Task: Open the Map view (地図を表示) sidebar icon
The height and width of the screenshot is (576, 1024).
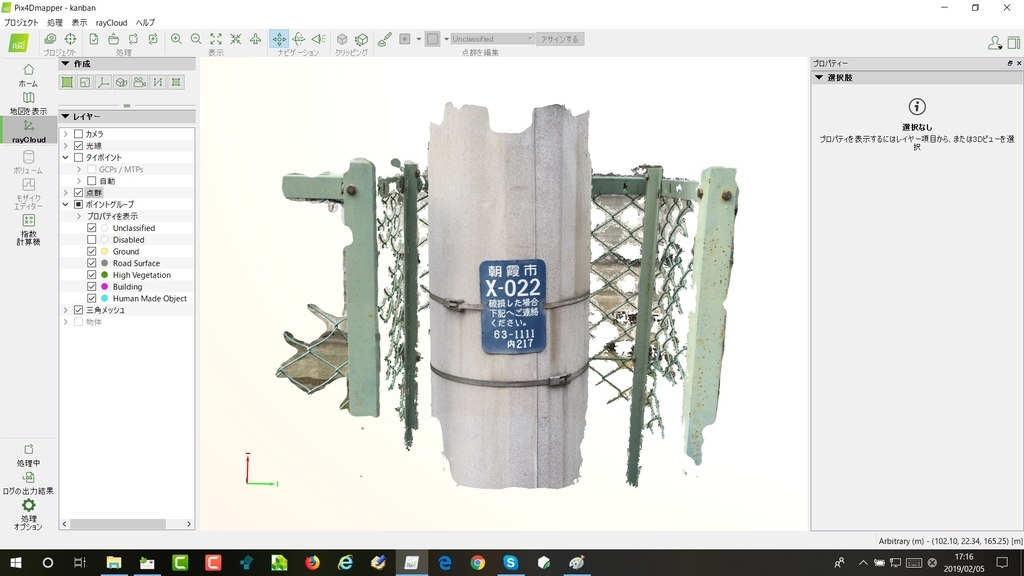Action: [x=28, y=103]
